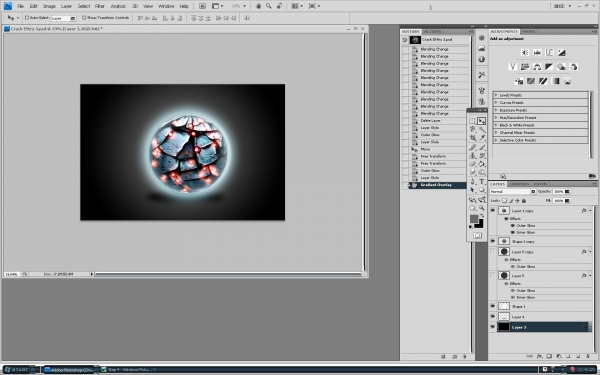Viewport: 600px width, 375px height.
Task: Open Windows Picture viewer taskbar button
Action: point(129,369)
